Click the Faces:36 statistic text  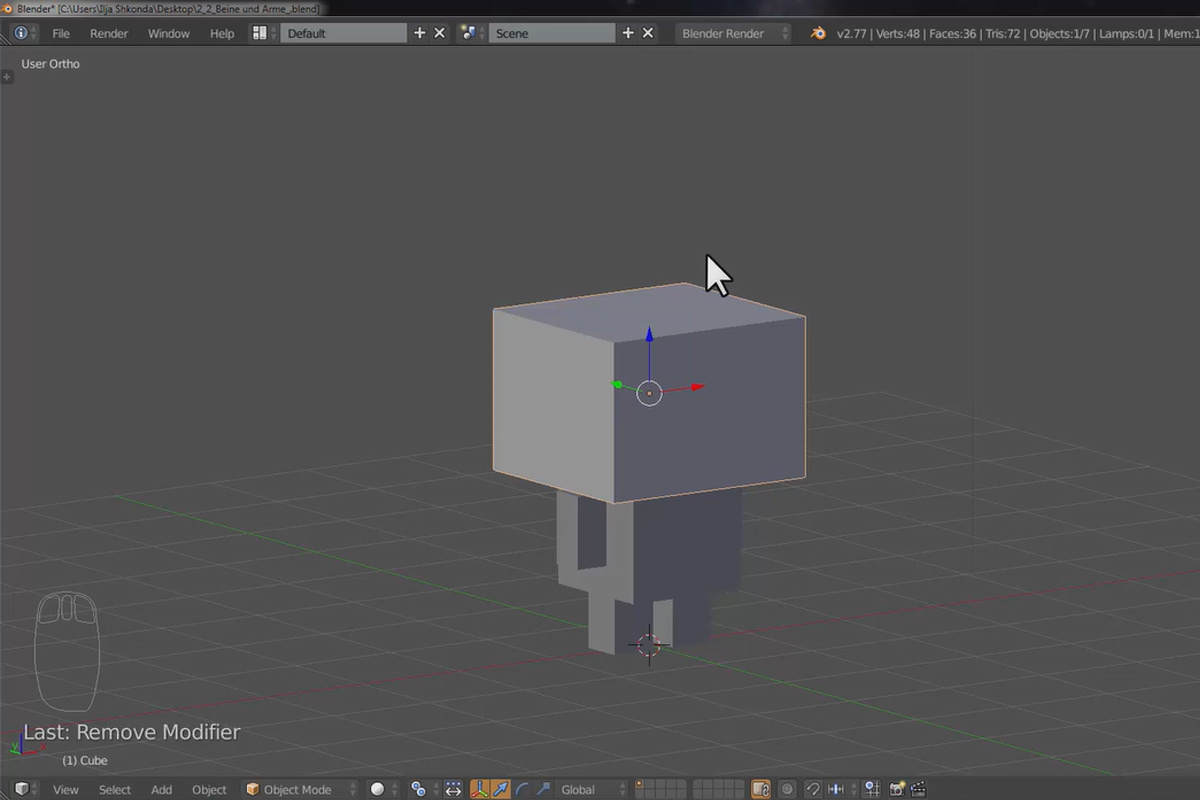click(954, 33)
